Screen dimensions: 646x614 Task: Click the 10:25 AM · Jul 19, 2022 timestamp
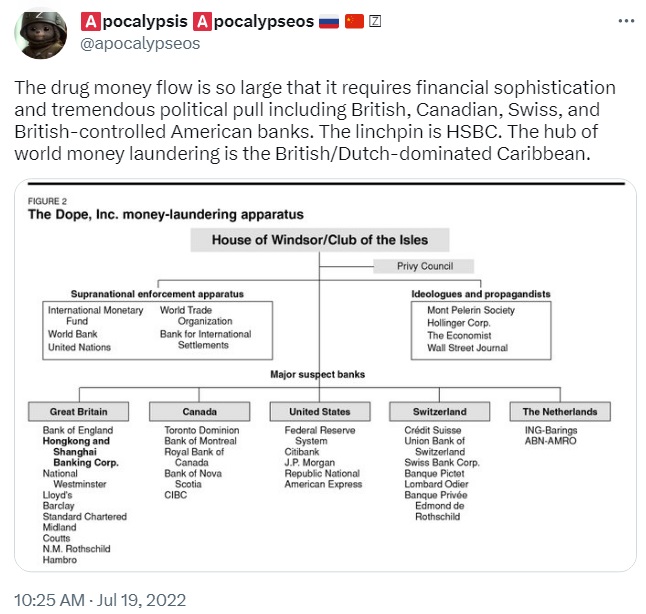click(100, 600)
